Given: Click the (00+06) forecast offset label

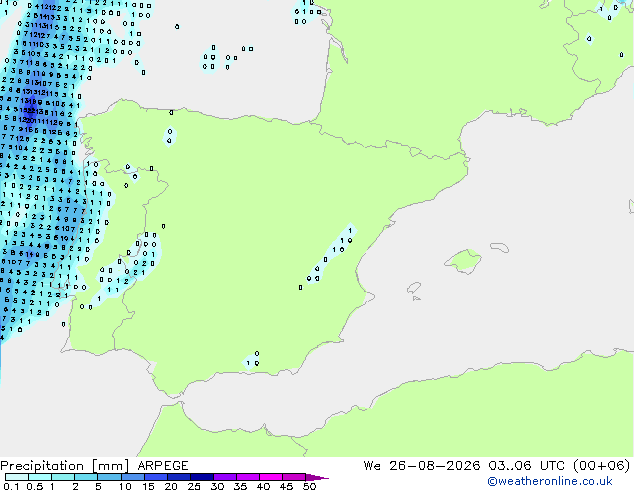Looking at the screenshot, I should pos(602,465).
